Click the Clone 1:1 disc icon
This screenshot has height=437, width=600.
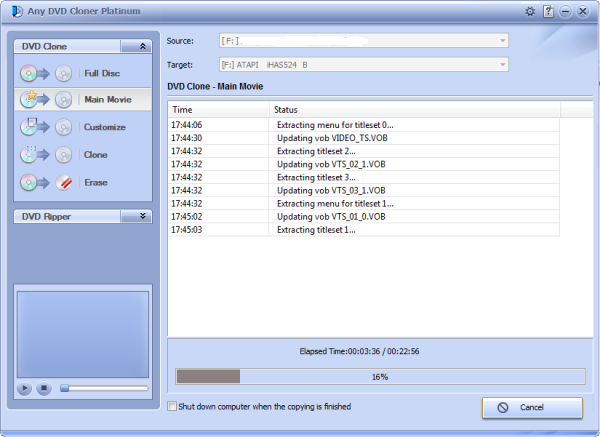29,154
